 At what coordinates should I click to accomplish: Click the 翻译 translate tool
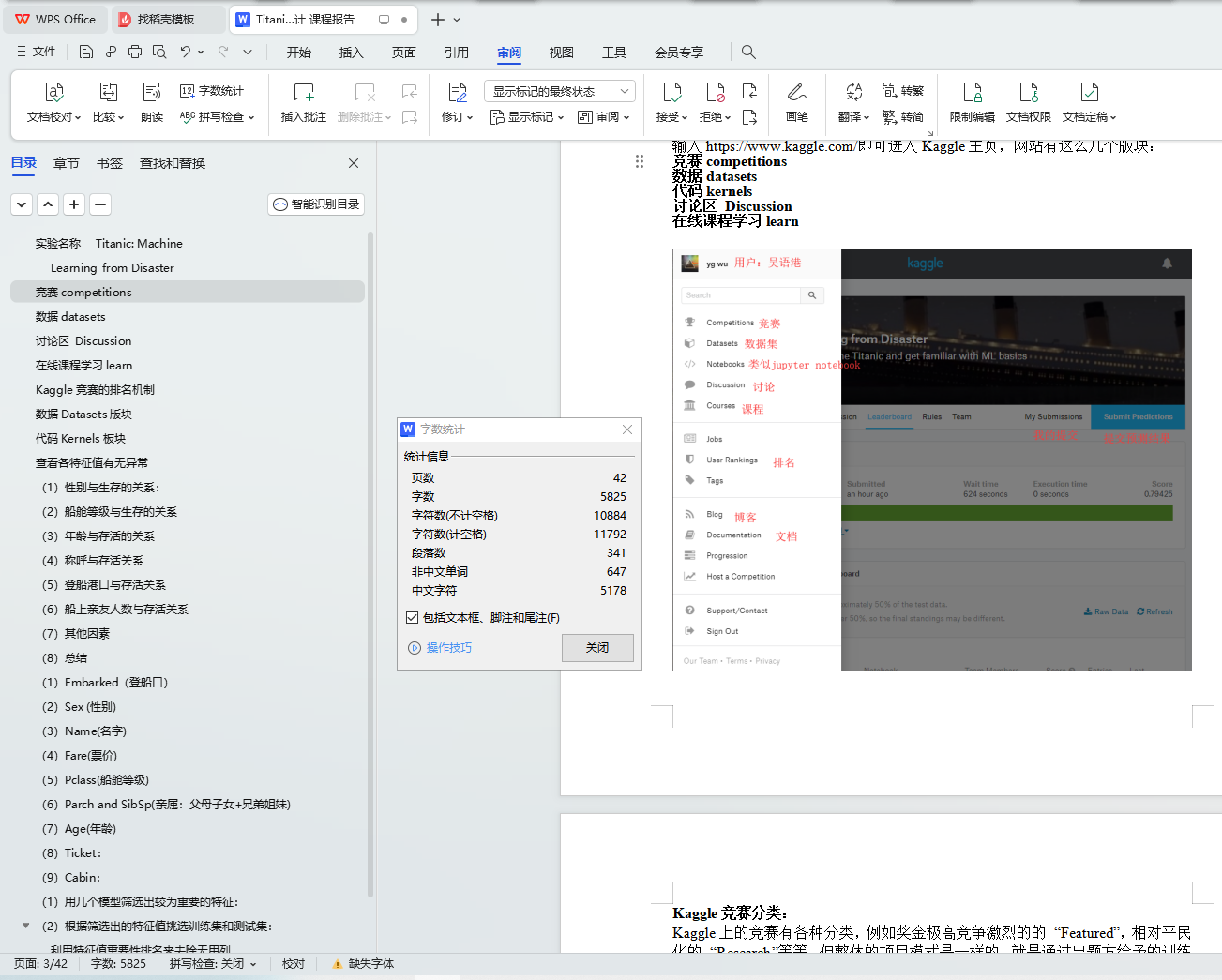pyautogui.click(x=853, y=102)
